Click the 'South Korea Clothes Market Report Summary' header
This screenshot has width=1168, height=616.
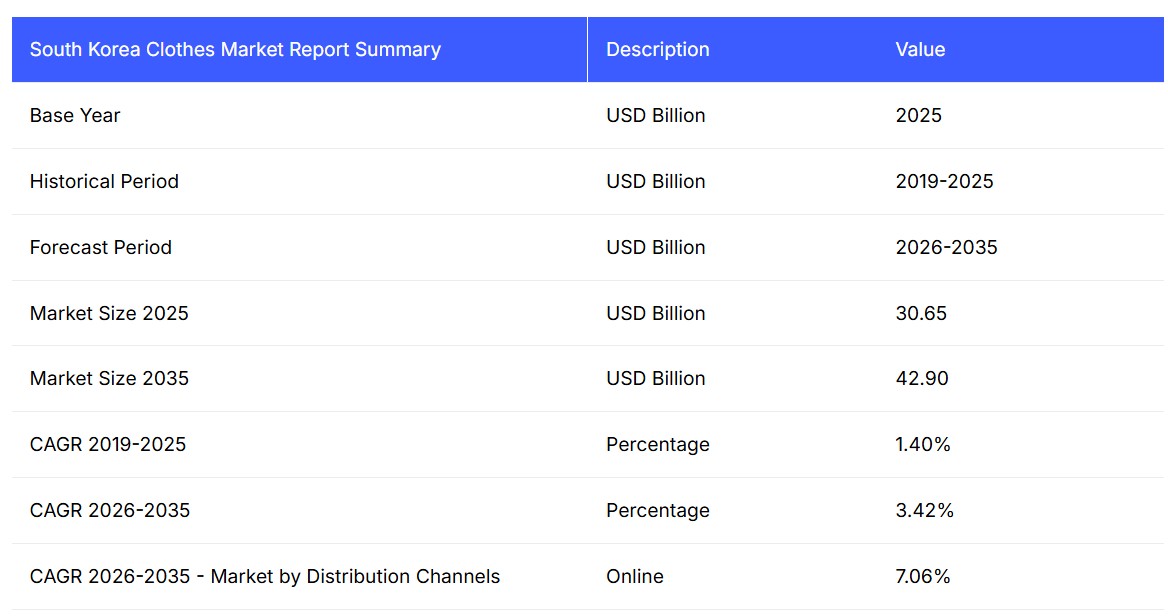point(235,49)
